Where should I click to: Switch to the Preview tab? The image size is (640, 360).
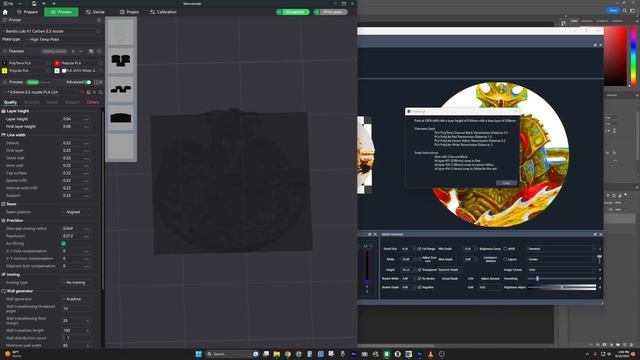(61, 12)
